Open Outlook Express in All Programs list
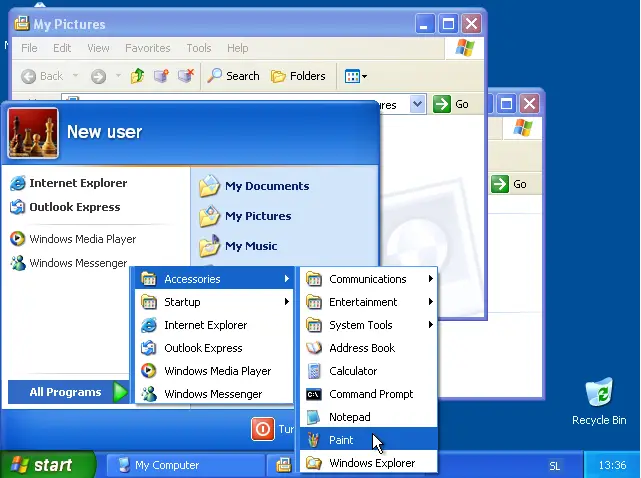This screenshot has height=478, width=641. 214,348
